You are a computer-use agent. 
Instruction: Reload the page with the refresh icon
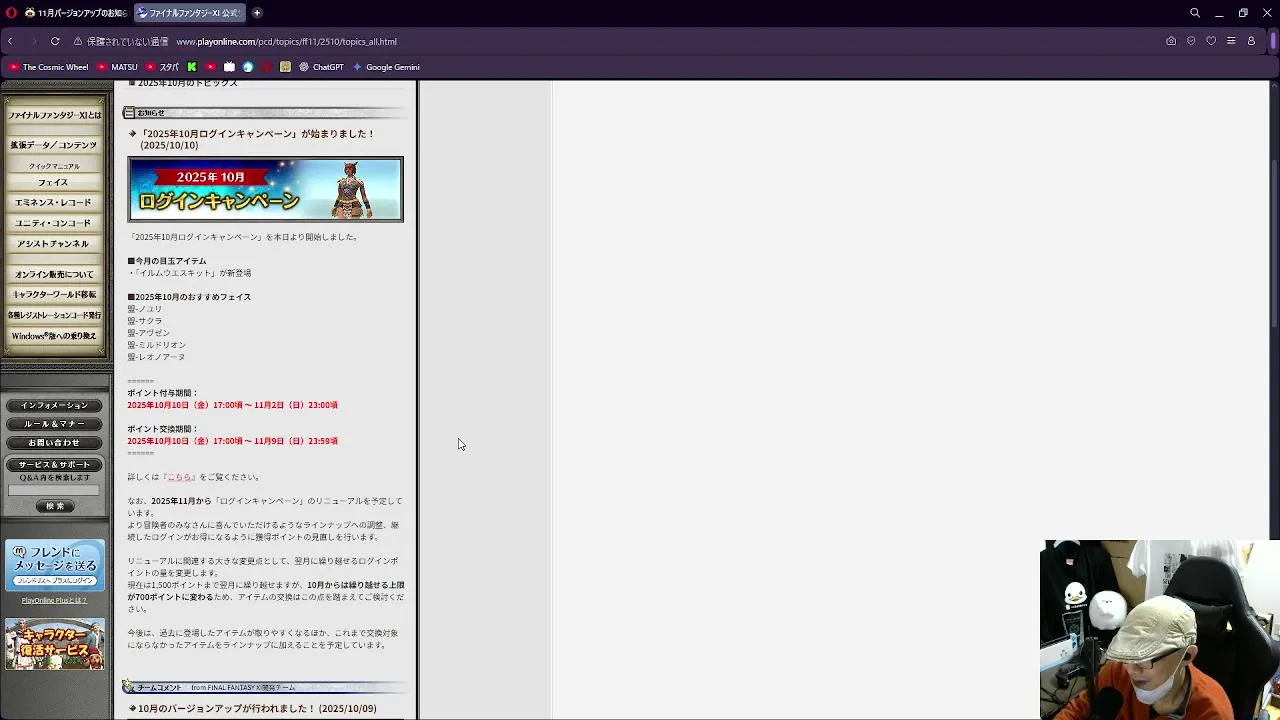(55, 41)
